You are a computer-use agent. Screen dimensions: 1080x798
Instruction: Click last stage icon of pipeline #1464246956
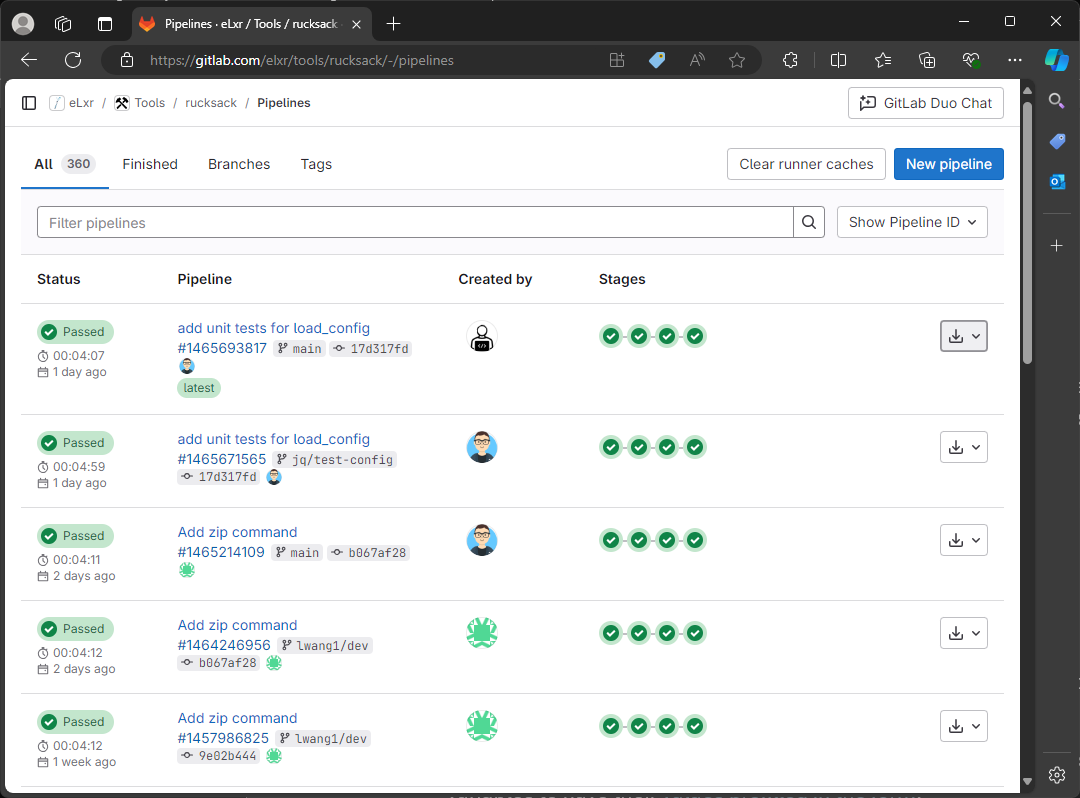coord(695,633)
